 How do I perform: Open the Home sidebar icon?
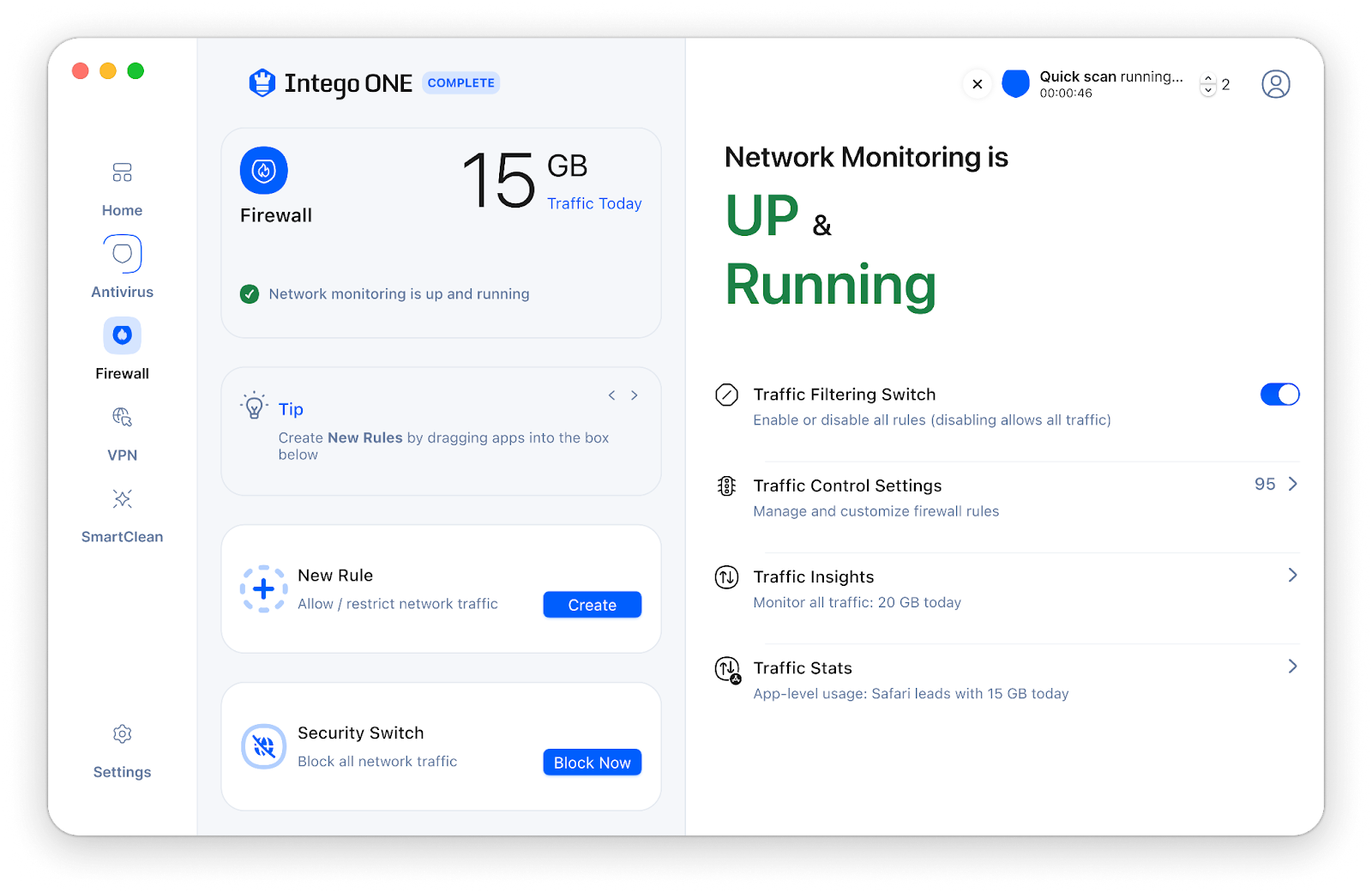tap(122, 172)
